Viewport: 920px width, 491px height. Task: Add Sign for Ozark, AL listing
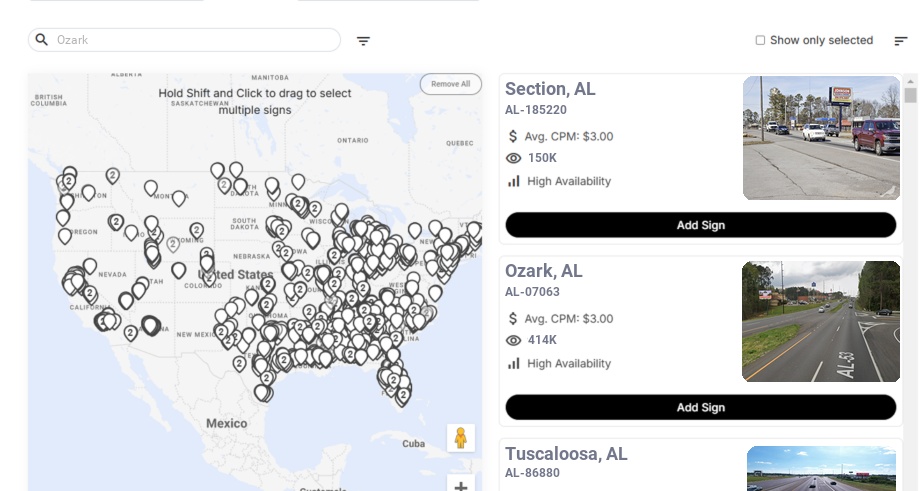pyautogui.click(x=700, y=407)
